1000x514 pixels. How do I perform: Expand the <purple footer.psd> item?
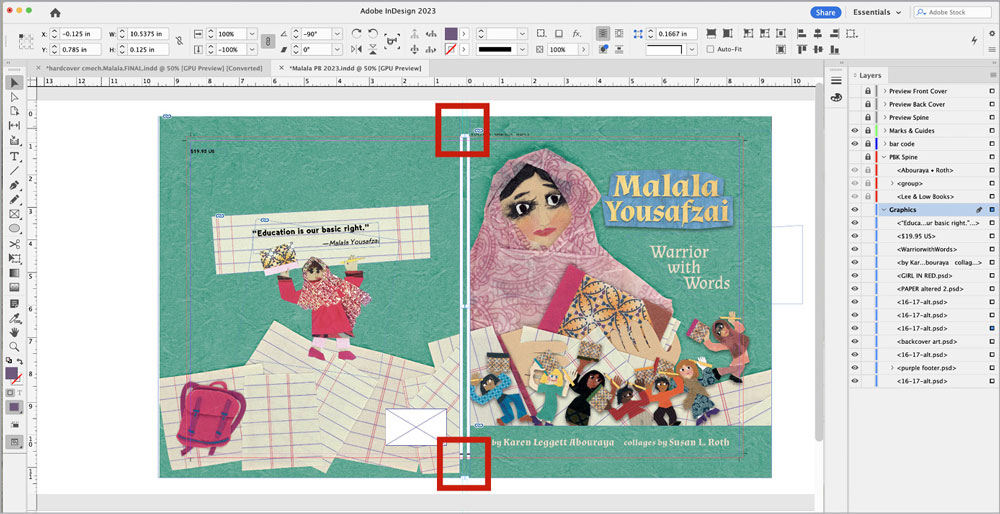(x=892, y=368)
